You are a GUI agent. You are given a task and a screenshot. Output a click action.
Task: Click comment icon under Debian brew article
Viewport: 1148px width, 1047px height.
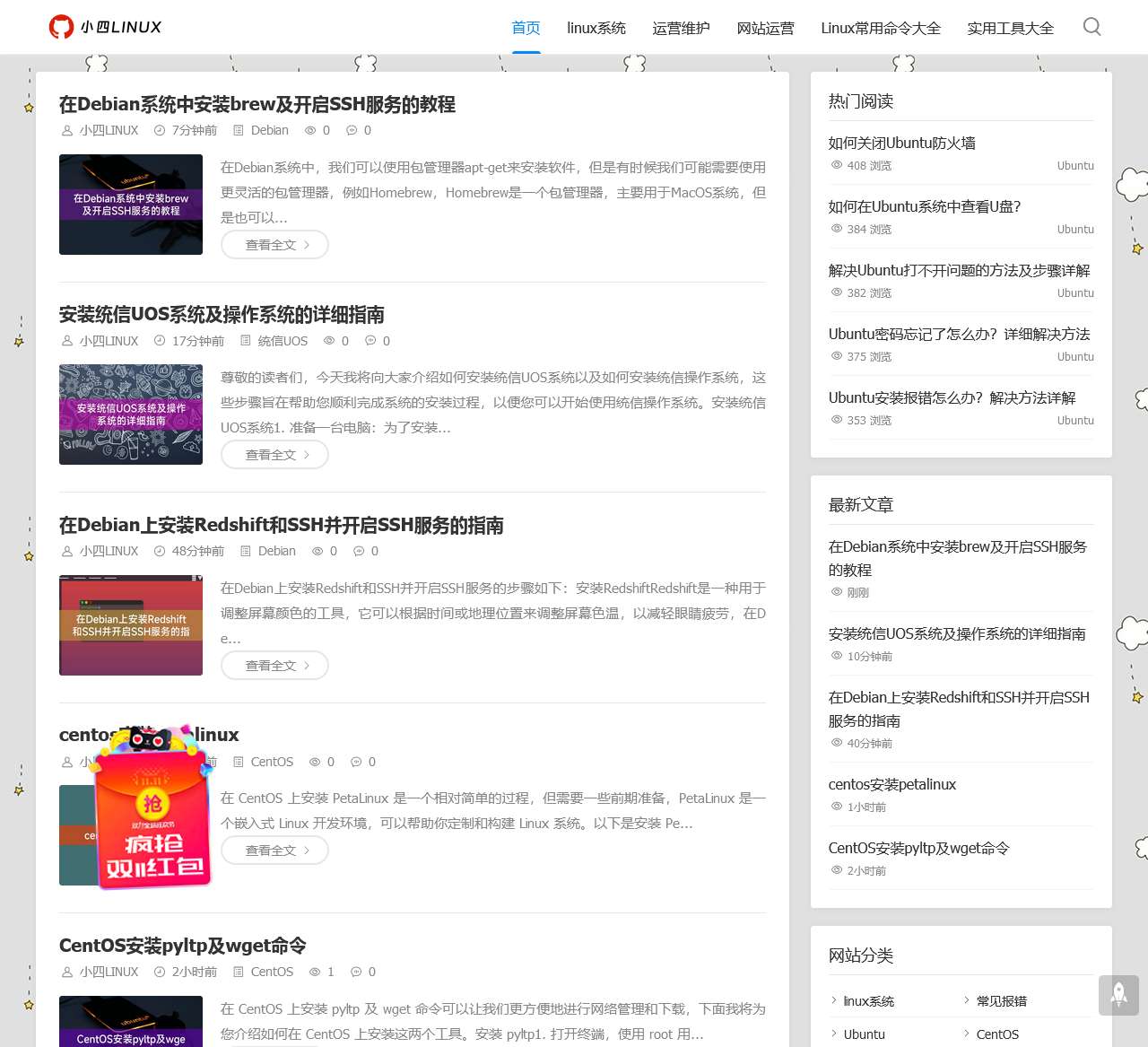(352, 130)
